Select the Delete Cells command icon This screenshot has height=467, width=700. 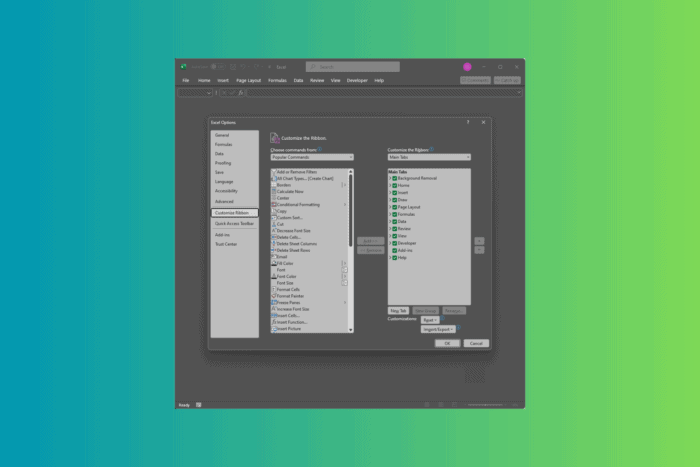(274, 237)
